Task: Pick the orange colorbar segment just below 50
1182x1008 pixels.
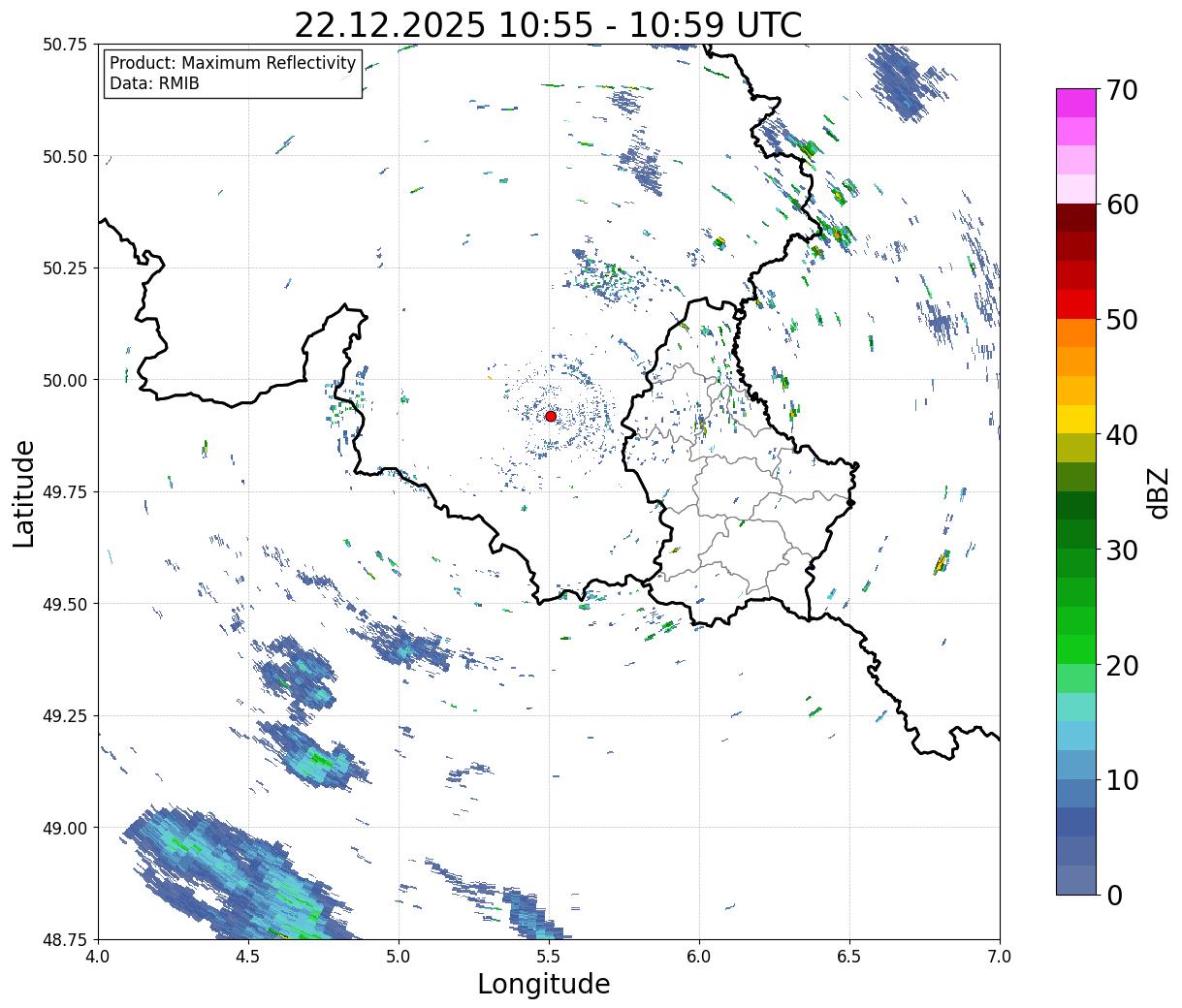Action: pos(1076,333)
